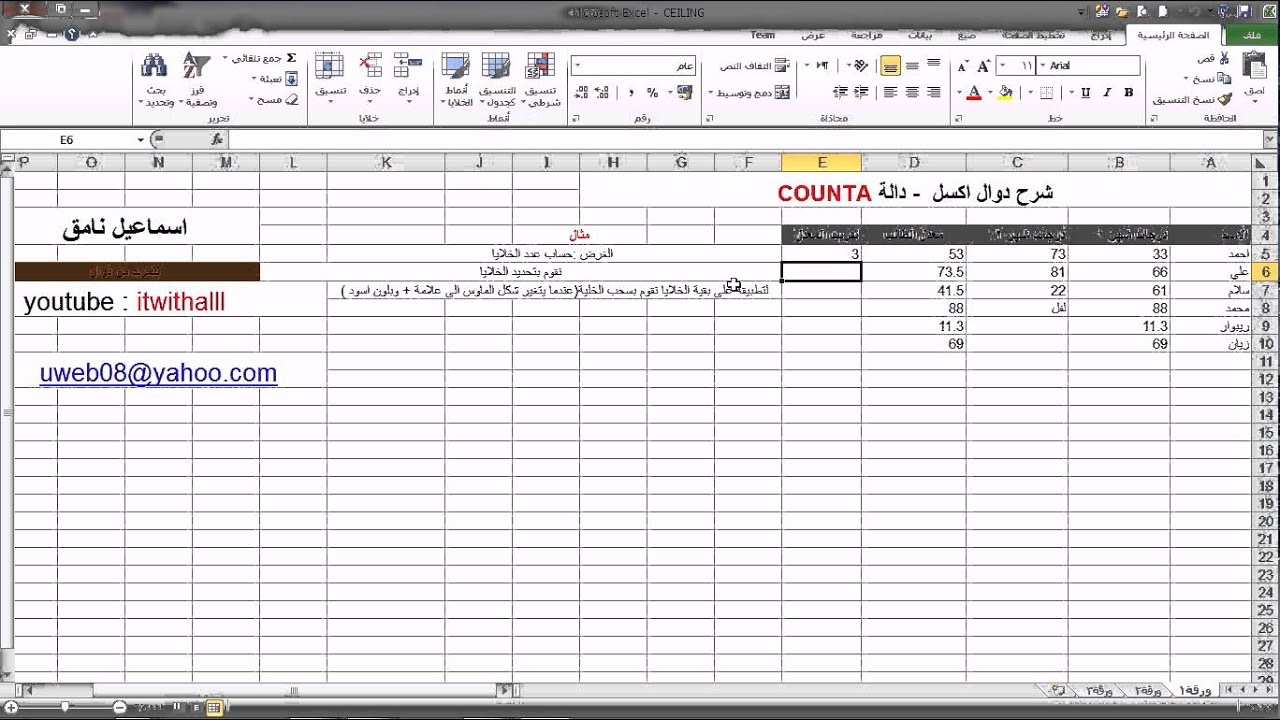Click Wrap Text (التفاف النص)

point(755,66)
